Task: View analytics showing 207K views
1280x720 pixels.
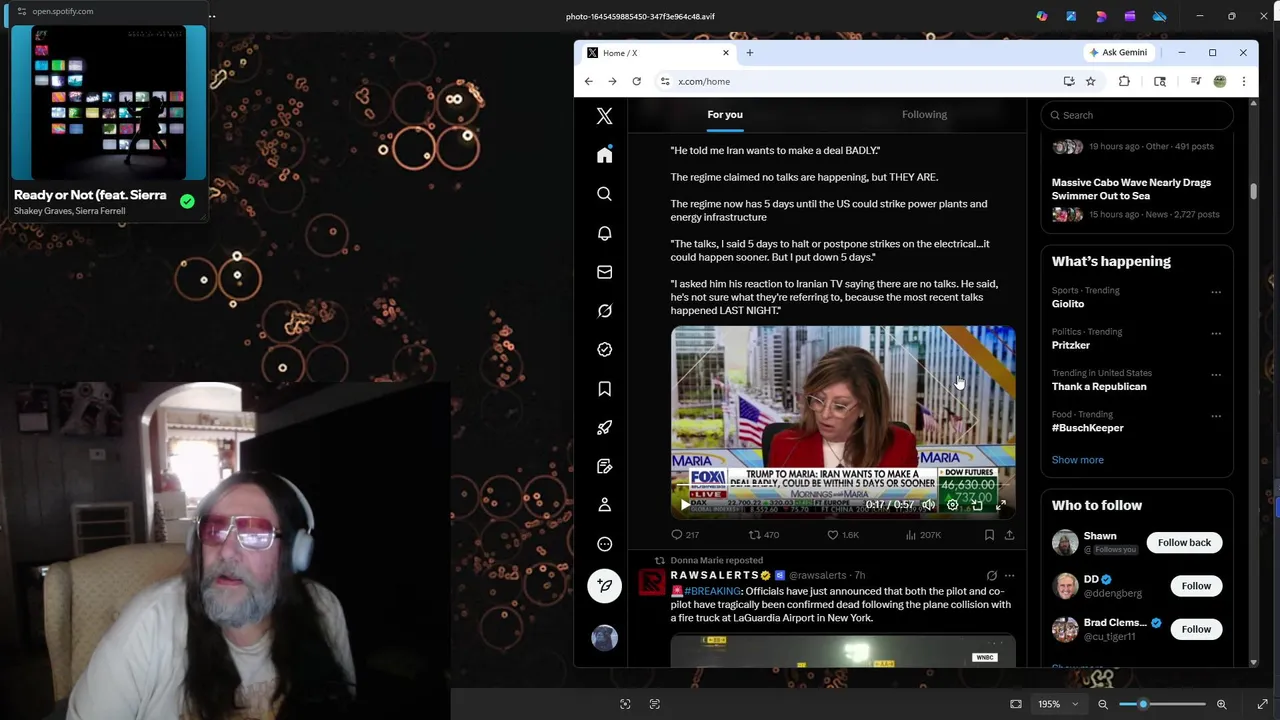Action: click(x=923, y=535)
